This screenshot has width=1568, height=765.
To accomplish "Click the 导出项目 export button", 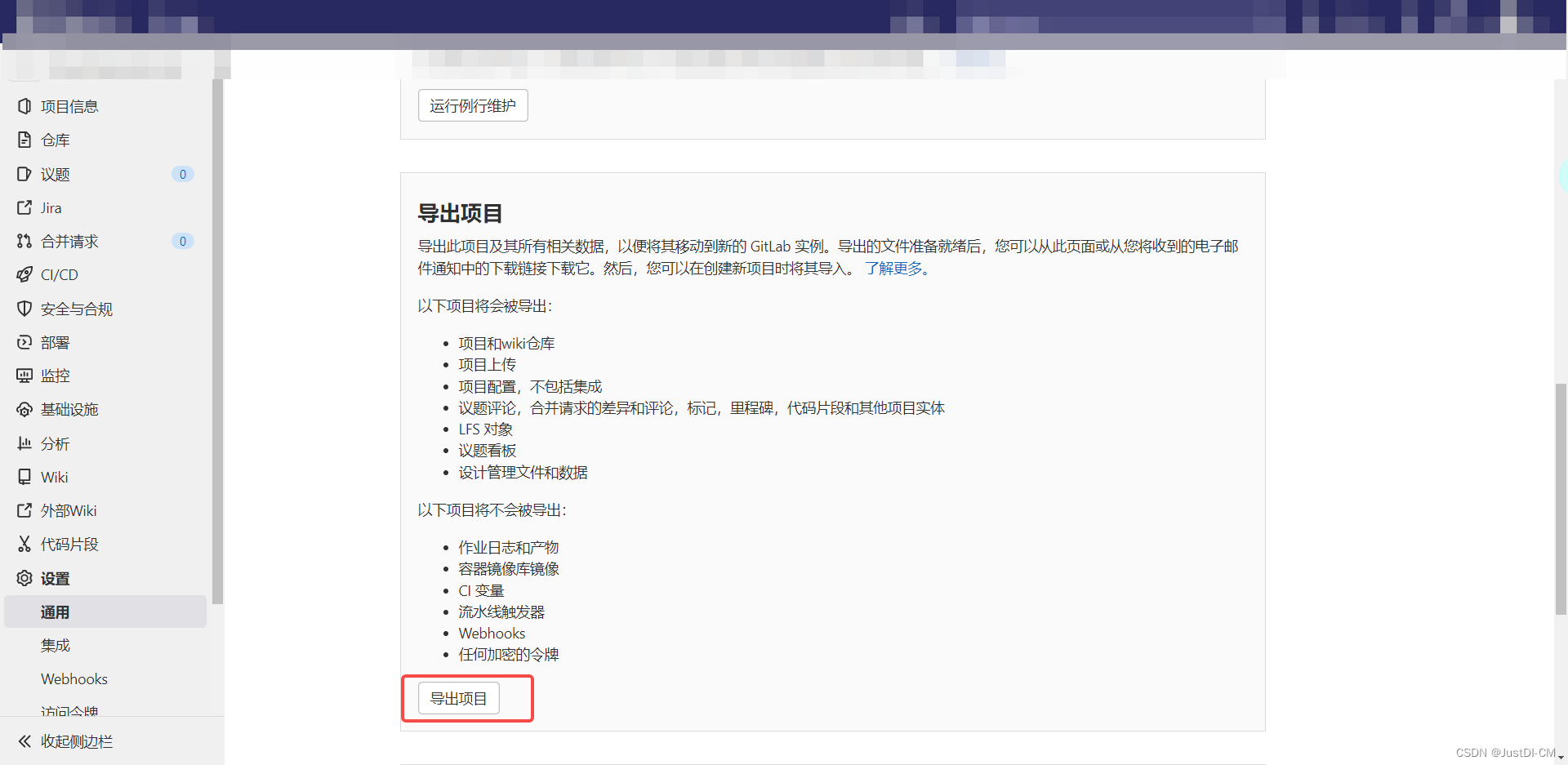I will [460, 698].
